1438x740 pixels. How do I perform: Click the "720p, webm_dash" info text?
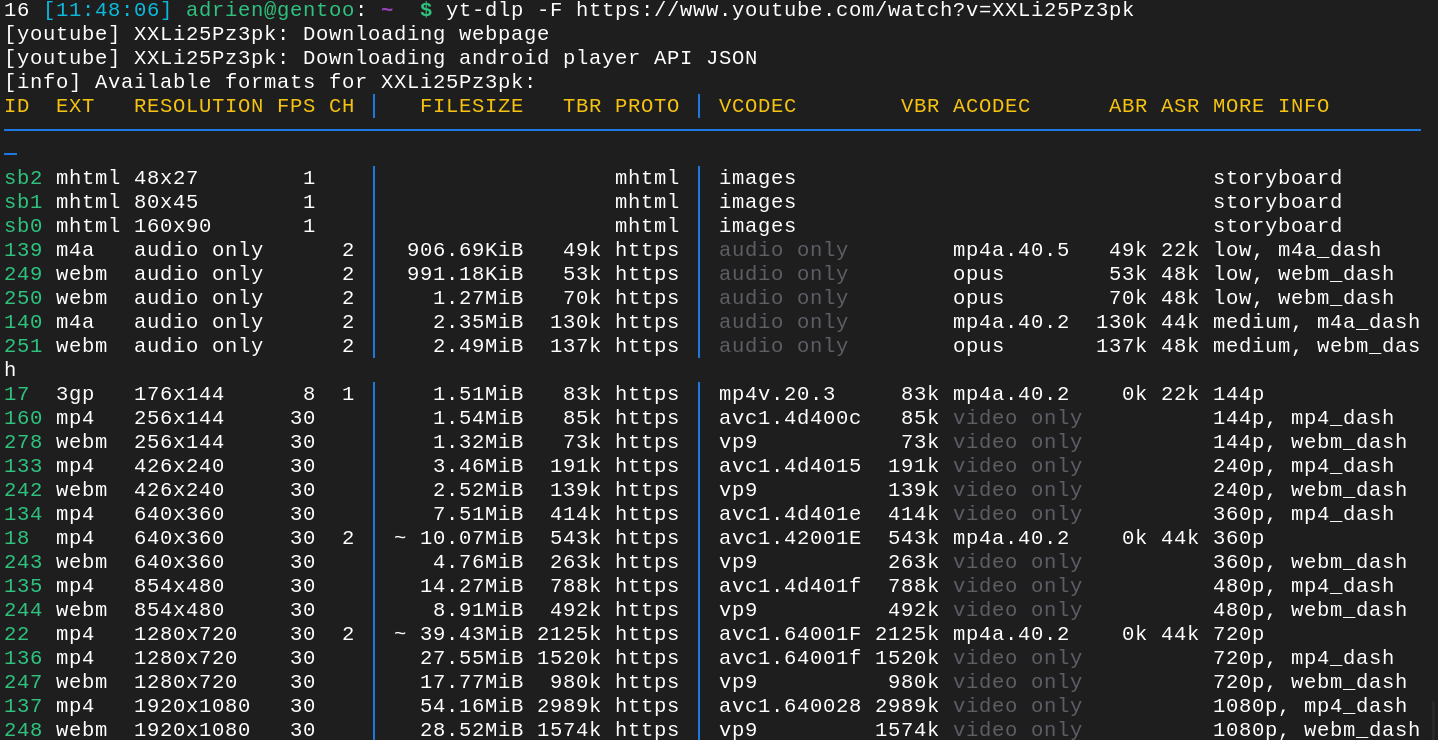click(x=1310, y=682)
